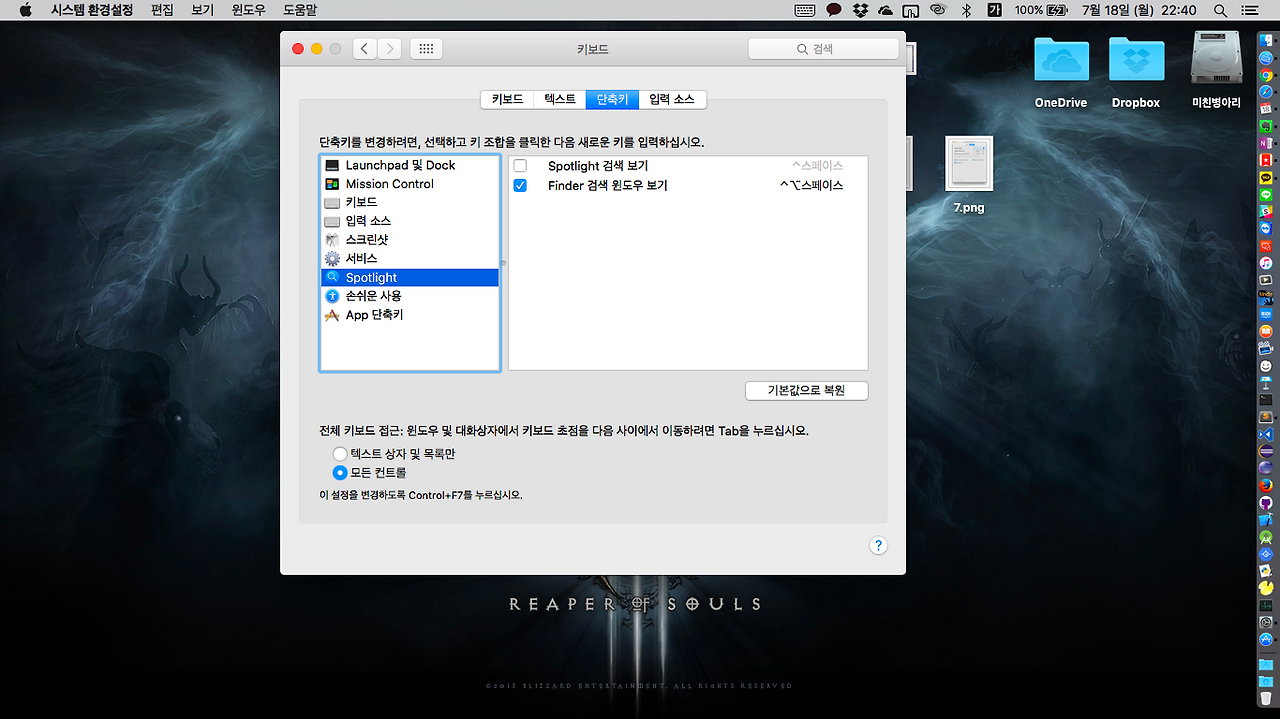Open Korean input source menu icon

pyautogui.click(x=994, y=10)
